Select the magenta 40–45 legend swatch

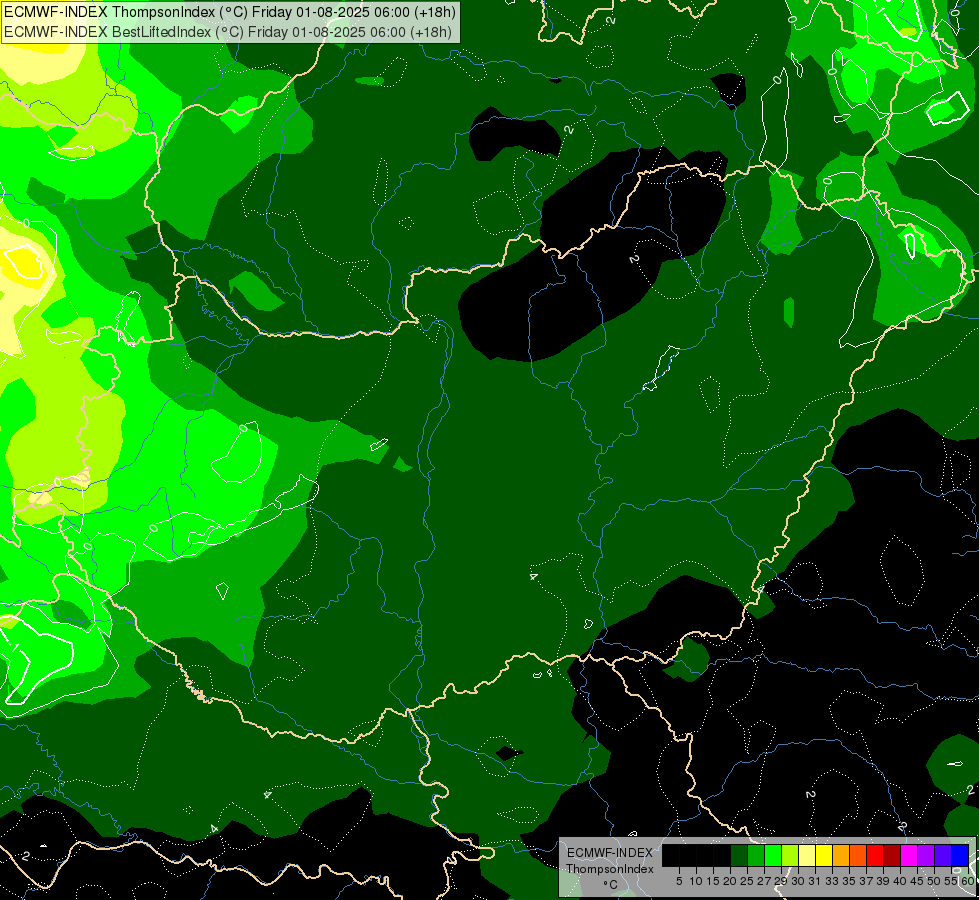point(908,856)
